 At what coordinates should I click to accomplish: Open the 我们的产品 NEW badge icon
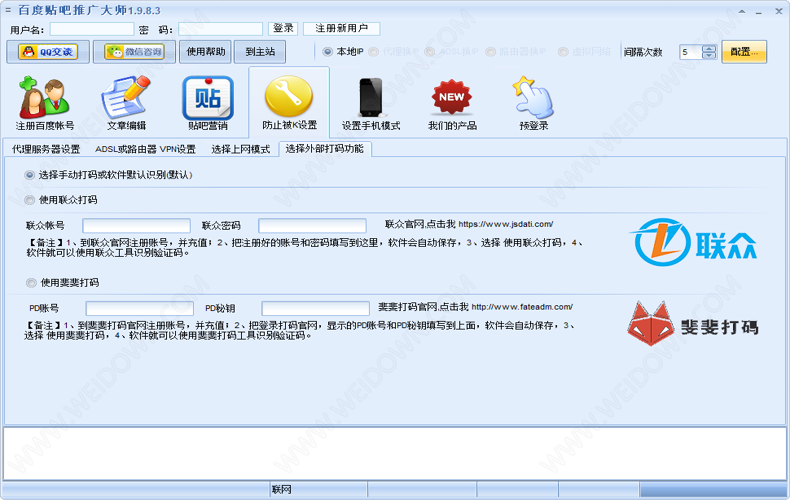coord(452,103)
